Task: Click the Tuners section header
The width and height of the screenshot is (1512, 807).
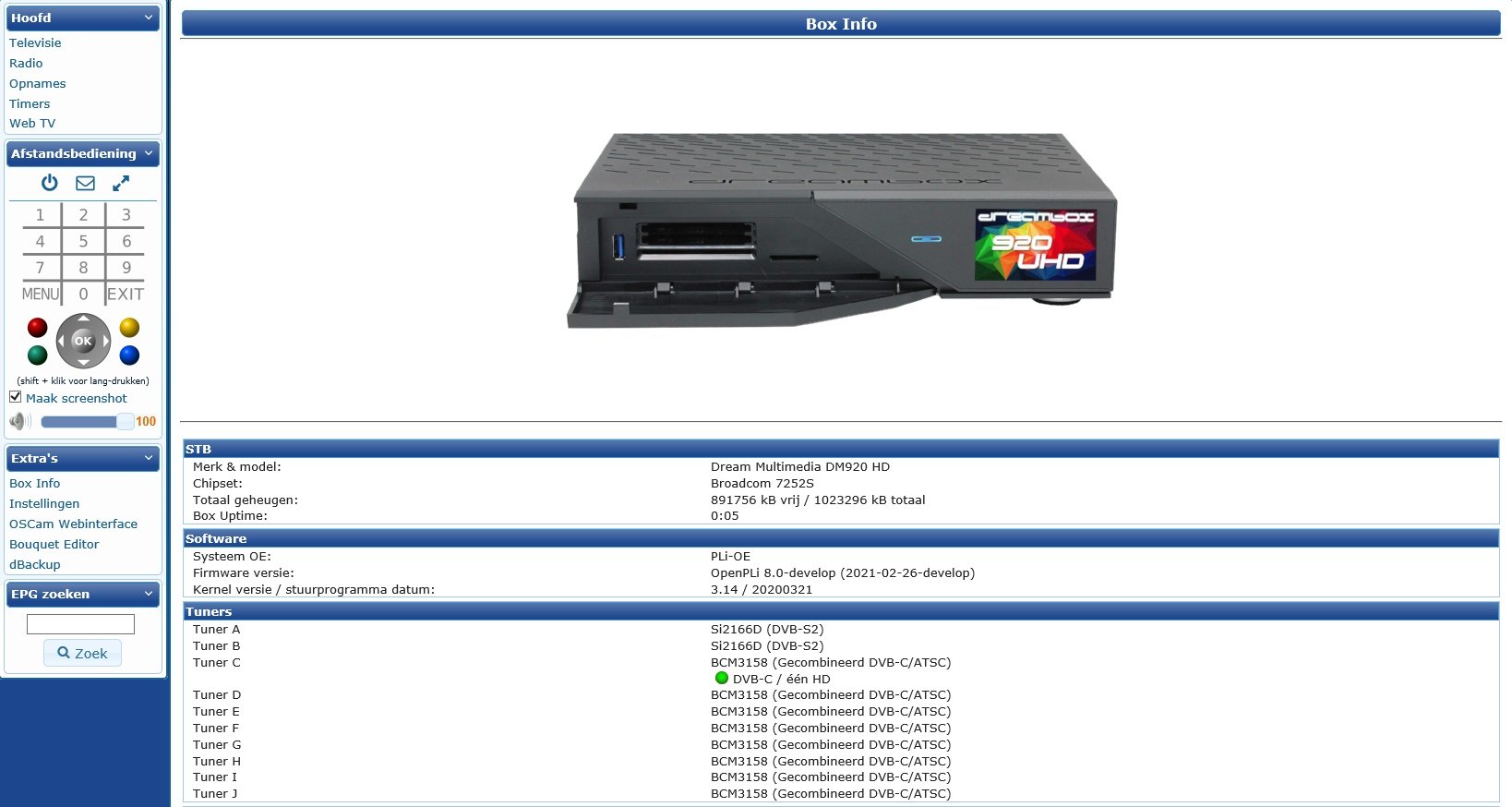Action: (x=841, y=611)
